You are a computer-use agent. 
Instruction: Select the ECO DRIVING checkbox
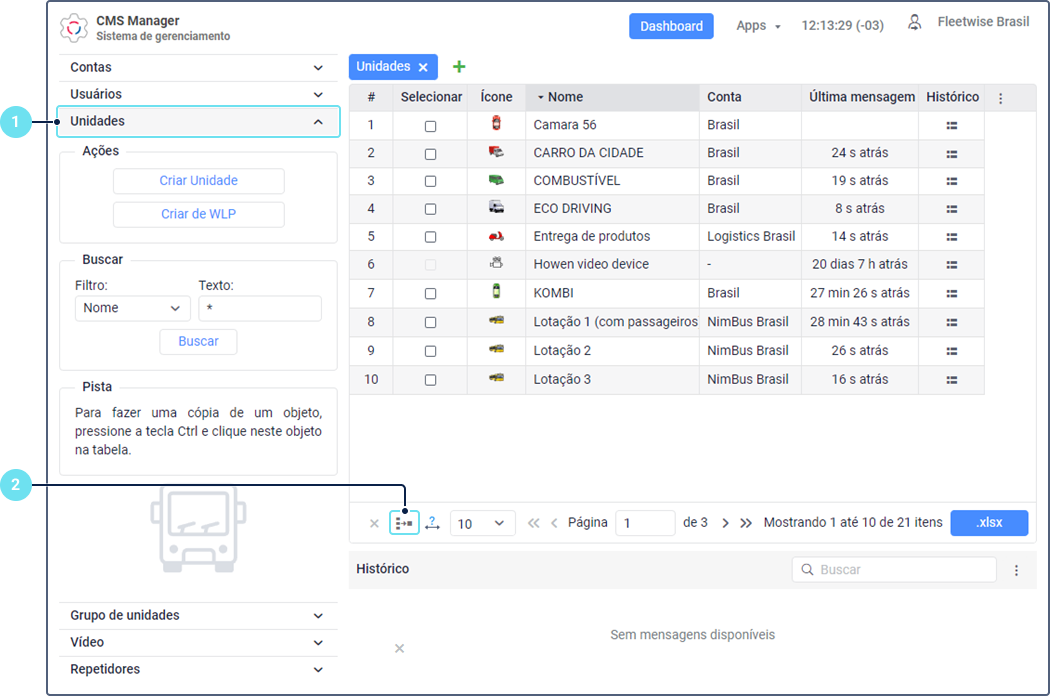pyautogui.click(x=431, y=209)
